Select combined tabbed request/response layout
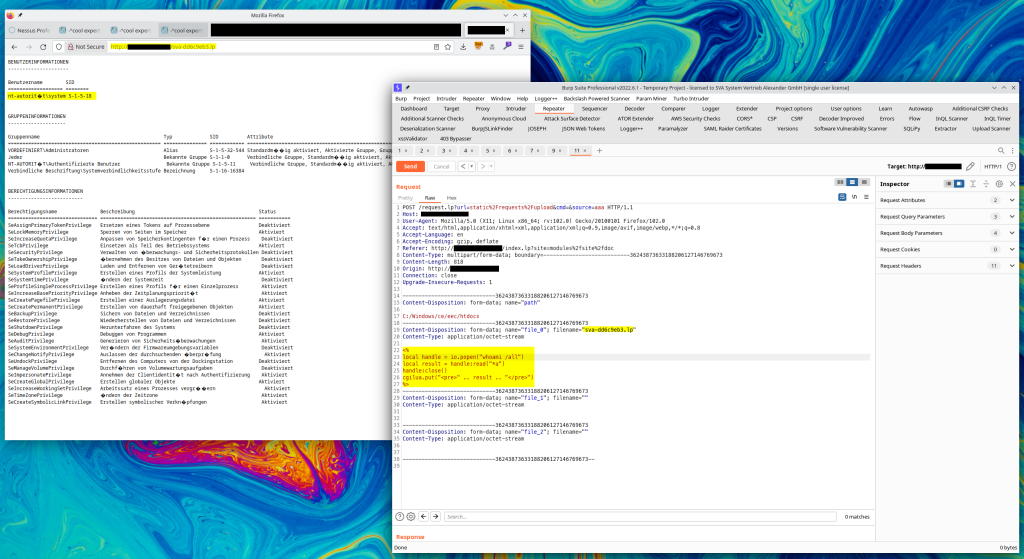1024x559 pixels. click(x=864, y=182)
